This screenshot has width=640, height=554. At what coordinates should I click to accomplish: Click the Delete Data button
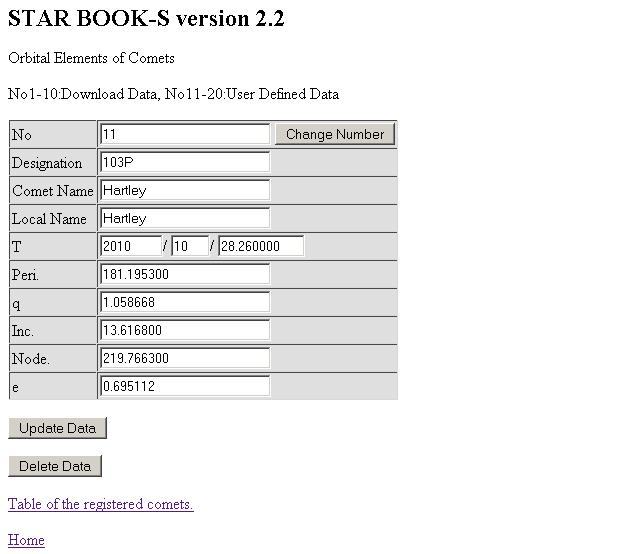pos(55,466)
